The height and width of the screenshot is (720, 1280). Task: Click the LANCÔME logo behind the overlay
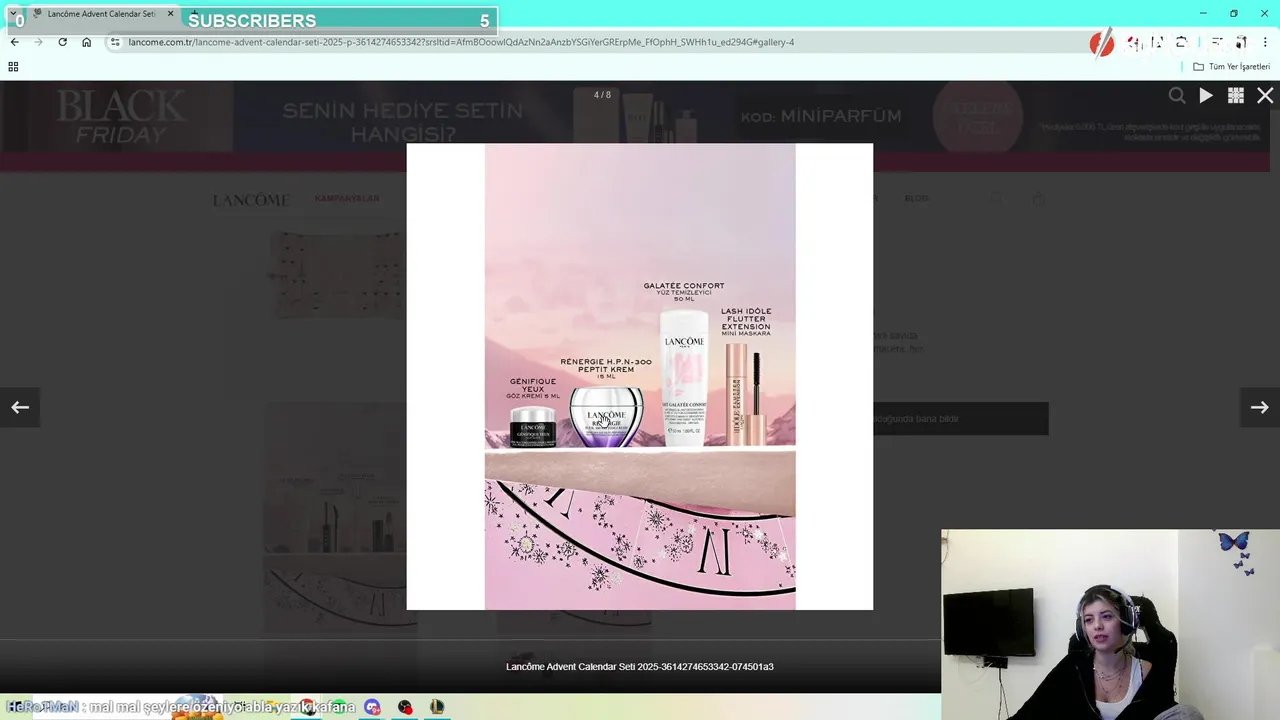(251, 200)
